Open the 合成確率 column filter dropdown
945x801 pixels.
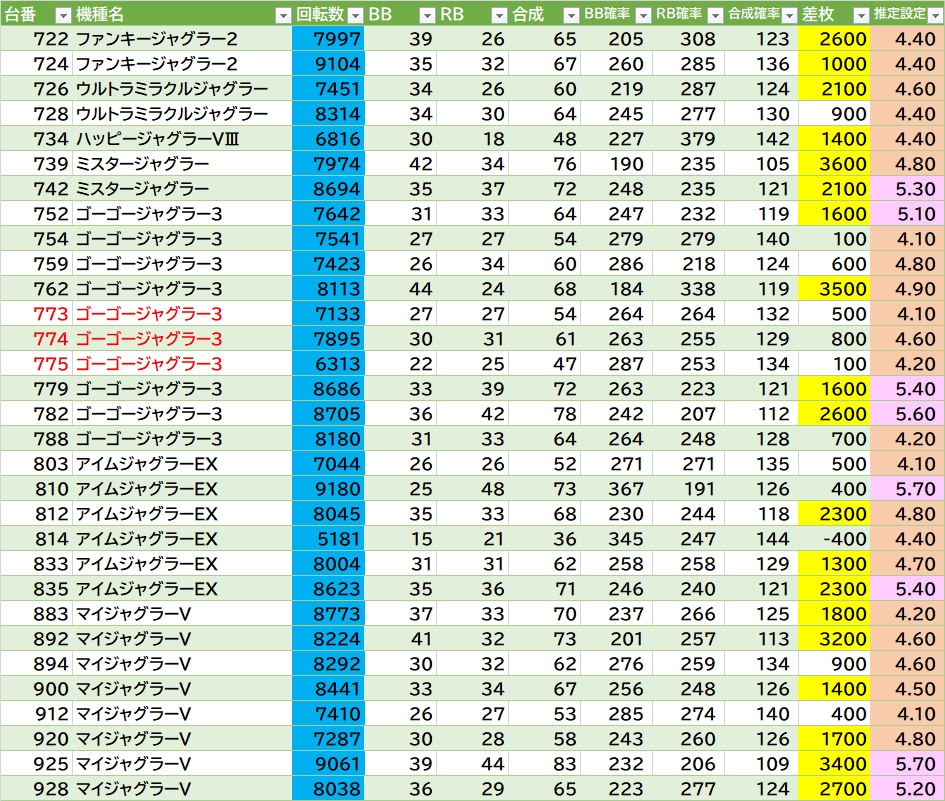789,15
